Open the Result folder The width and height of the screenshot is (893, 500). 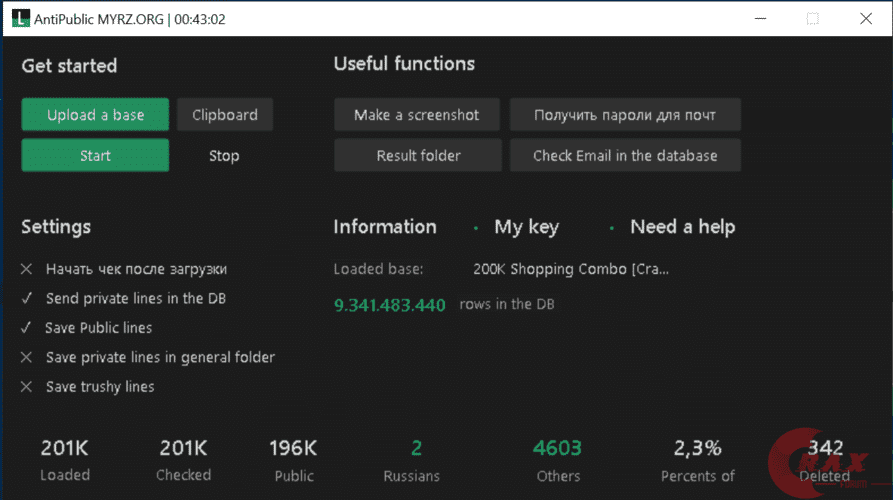[418, 155]
